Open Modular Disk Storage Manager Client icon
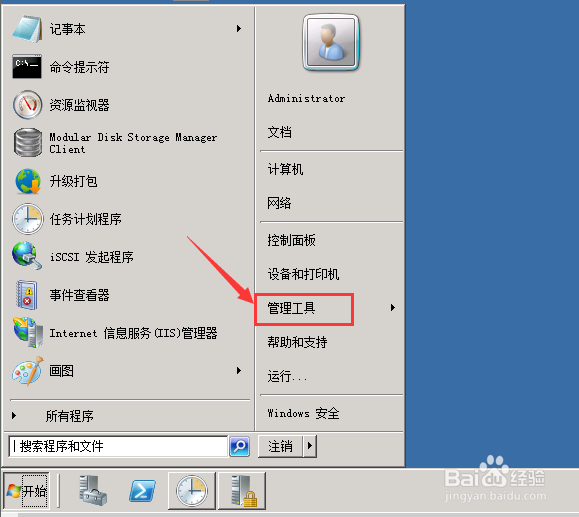579x517 pixels. [x=28, y=143]
